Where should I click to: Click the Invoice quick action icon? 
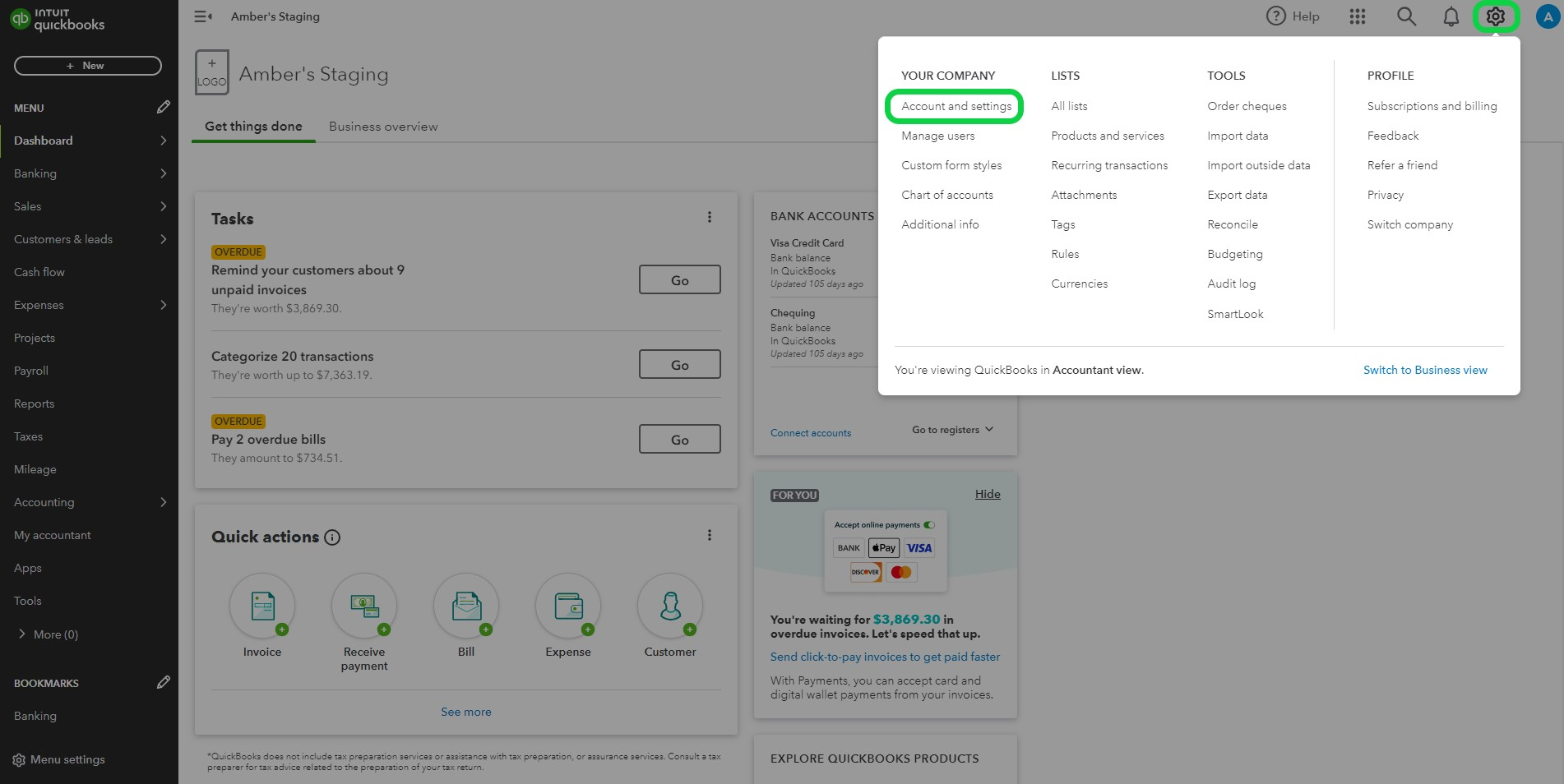[262, 606]
